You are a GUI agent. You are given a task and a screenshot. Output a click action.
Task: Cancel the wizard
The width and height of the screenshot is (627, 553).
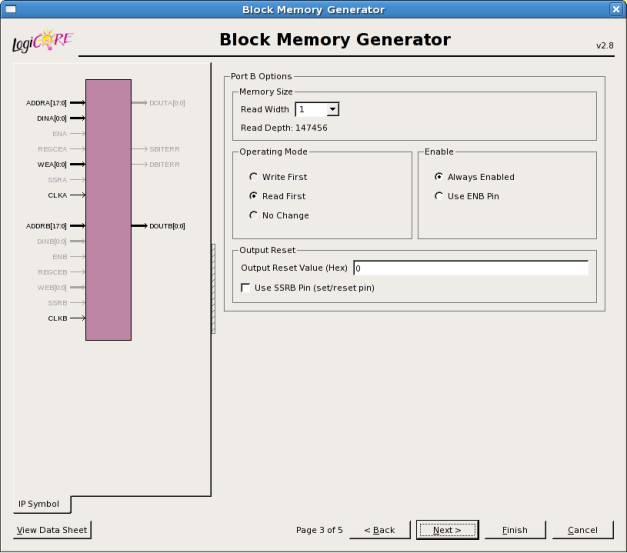(x=582, y=530)
